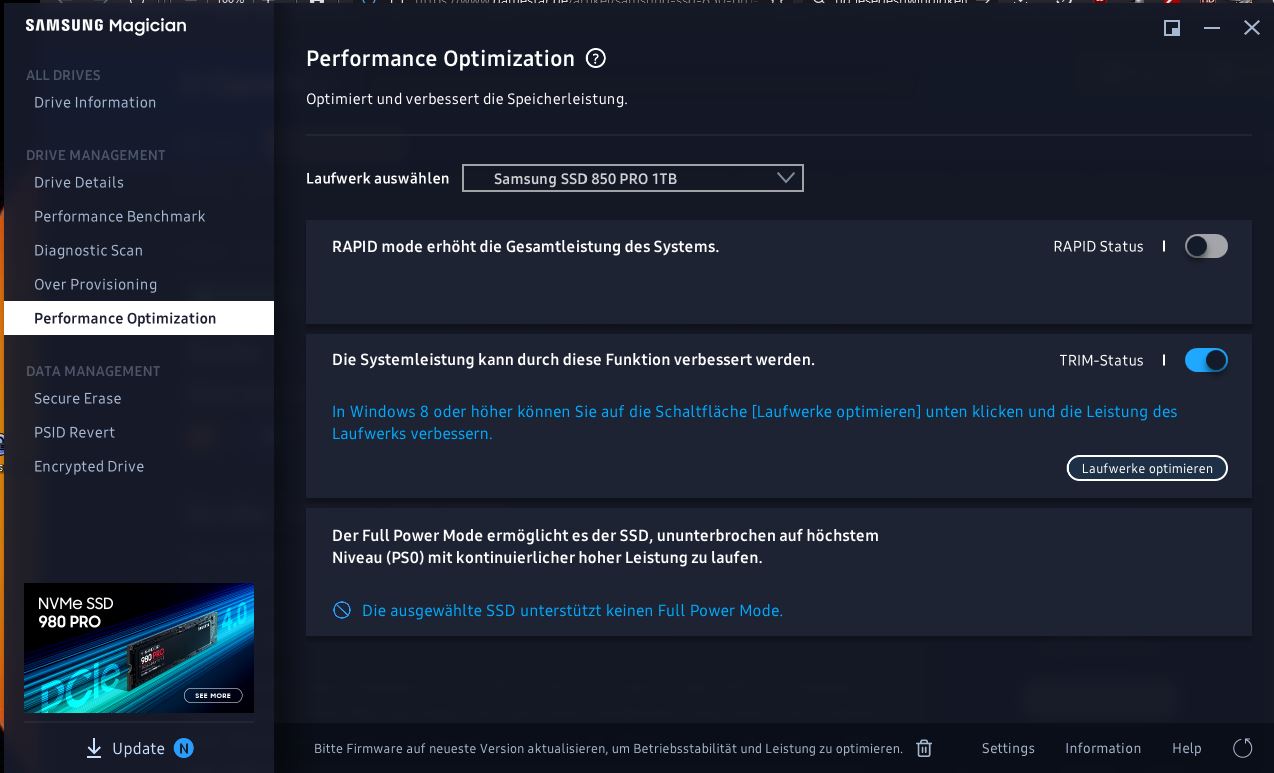The width and height of the screenshot is (1274, 773).
Task: Click the Laufwerk auswählen label
Action: pyautogui.click(x=378, y=179)
